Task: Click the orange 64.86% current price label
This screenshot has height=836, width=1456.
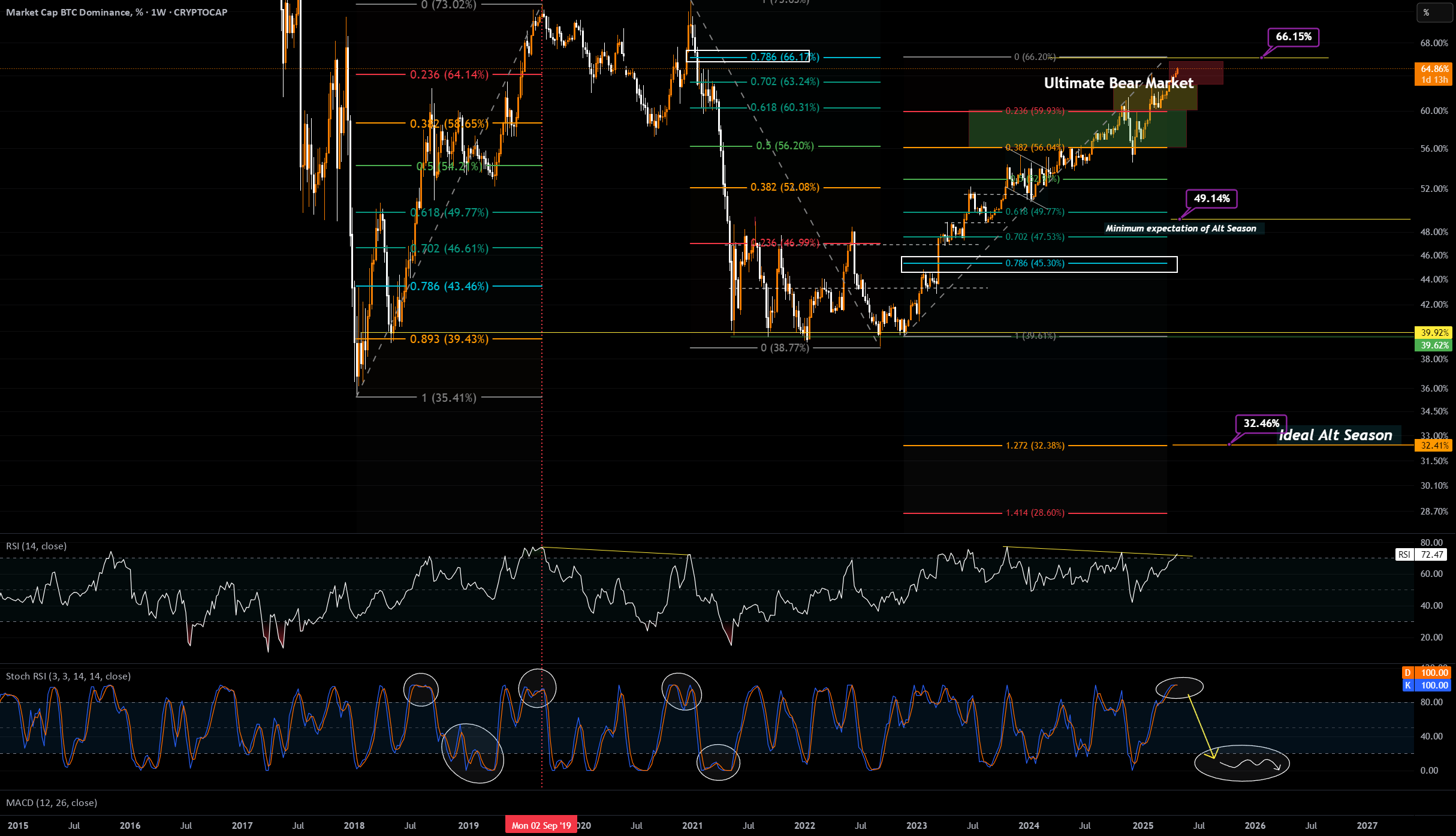Action: coord(1434,74)
